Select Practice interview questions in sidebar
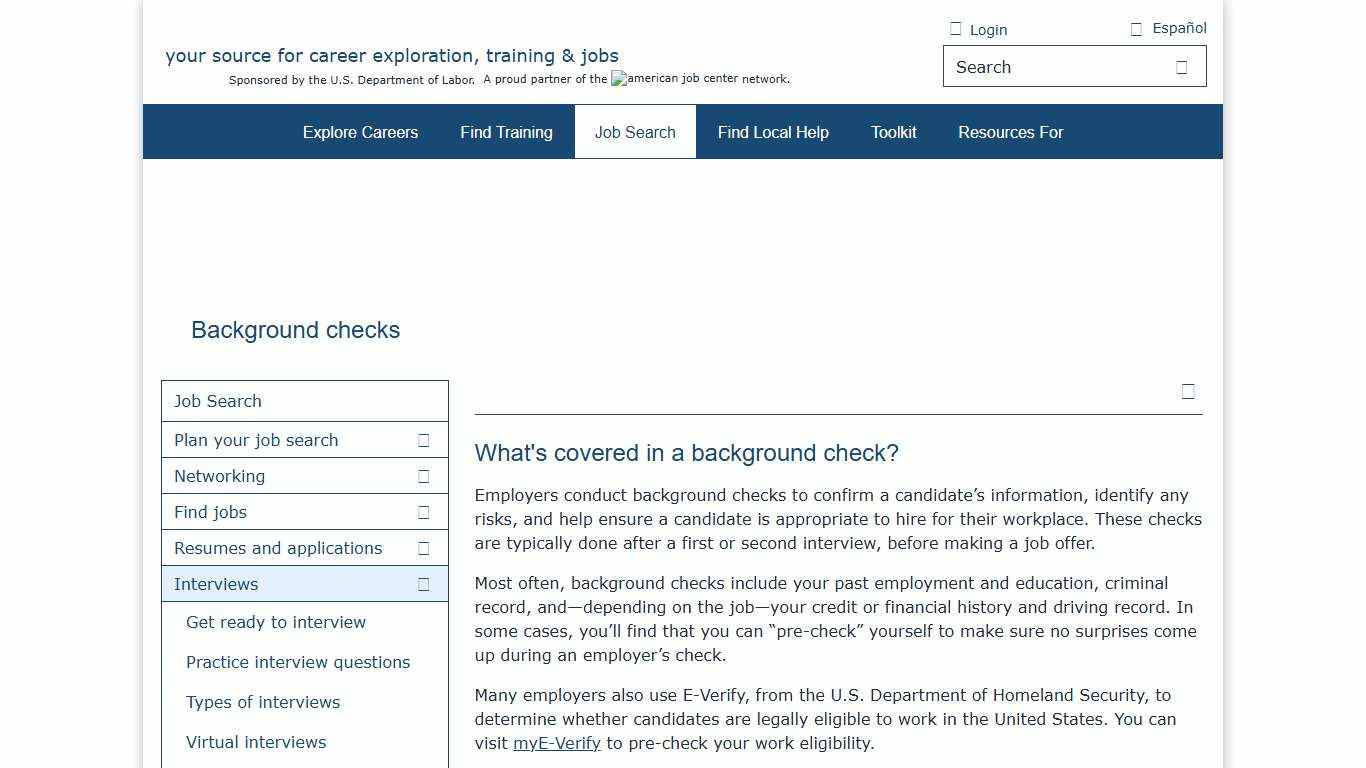 tap(297, 662)
